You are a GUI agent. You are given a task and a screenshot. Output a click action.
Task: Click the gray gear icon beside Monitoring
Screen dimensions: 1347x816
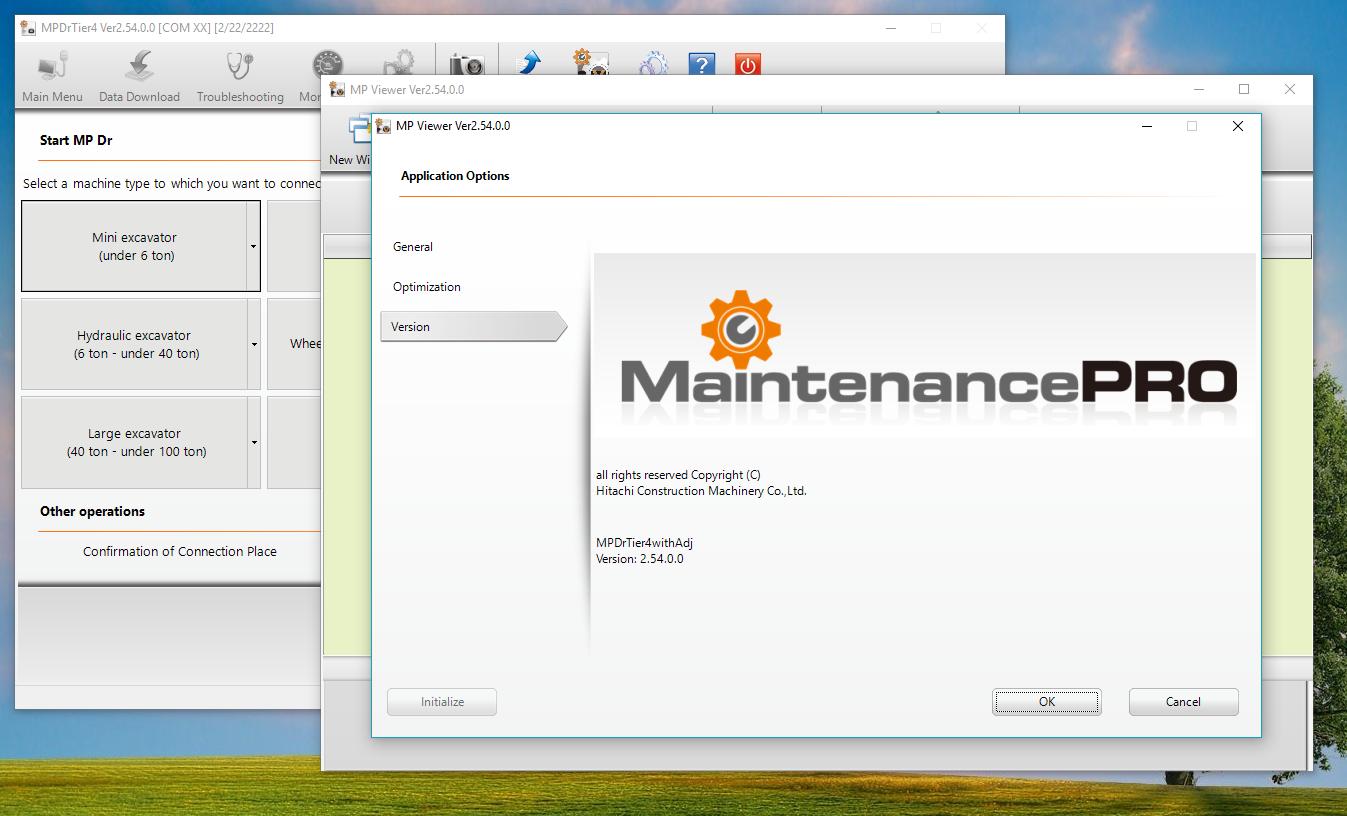(x=399, y=62)
